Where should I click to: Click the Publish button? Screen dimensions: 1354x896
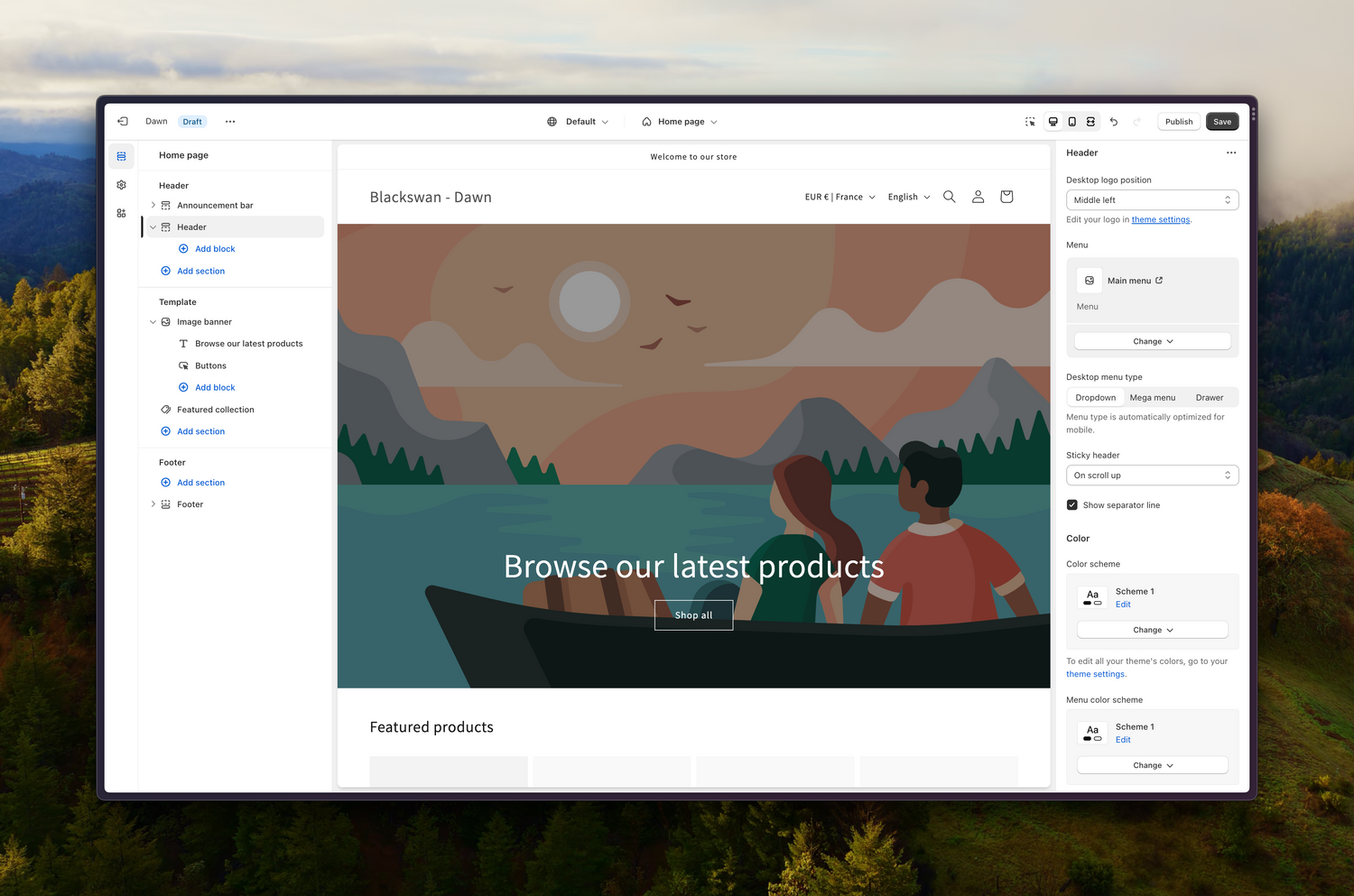(1178, 121)
